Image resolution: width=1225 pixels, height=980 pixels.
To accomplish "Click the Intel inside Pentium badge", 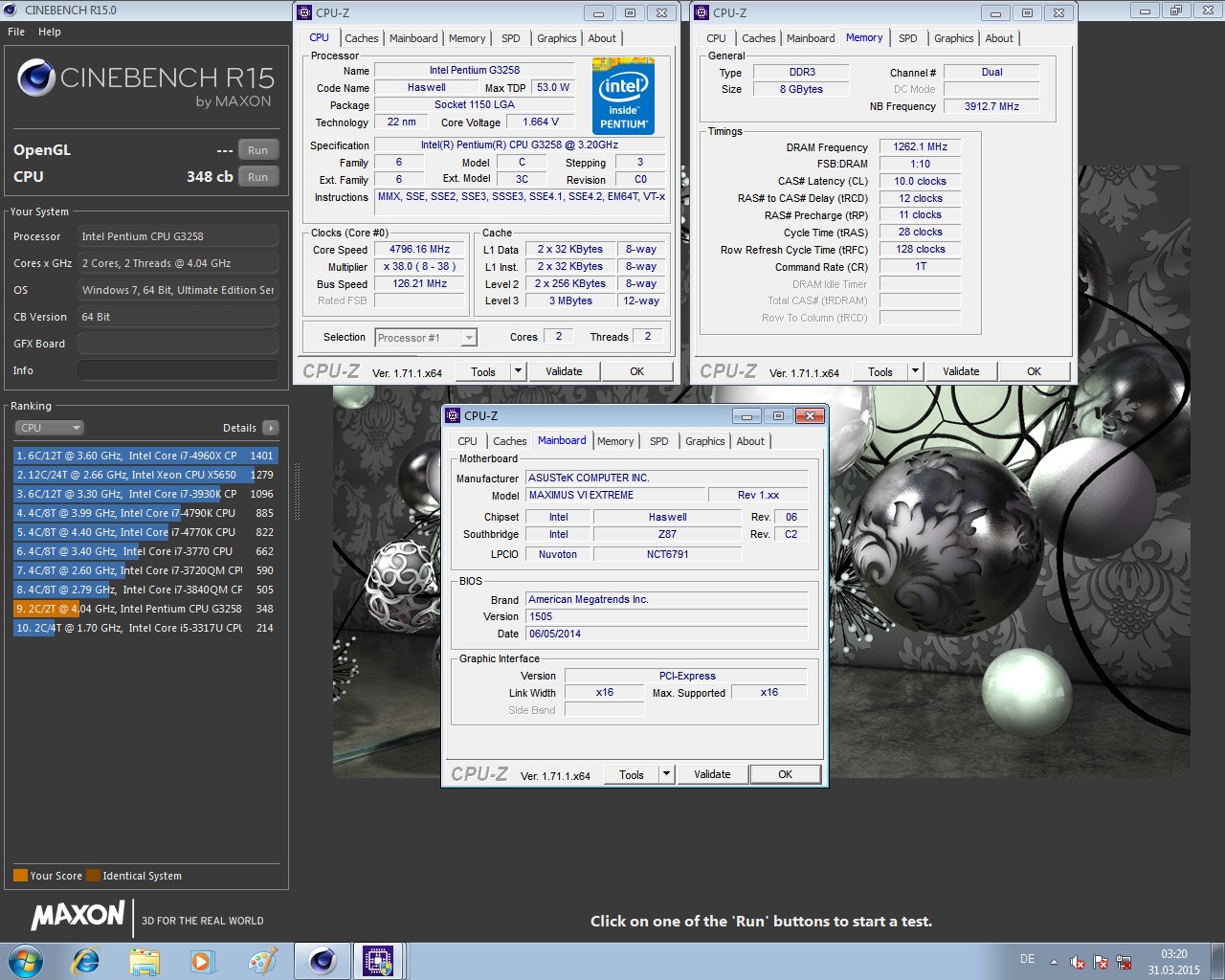I will (623, 96).
